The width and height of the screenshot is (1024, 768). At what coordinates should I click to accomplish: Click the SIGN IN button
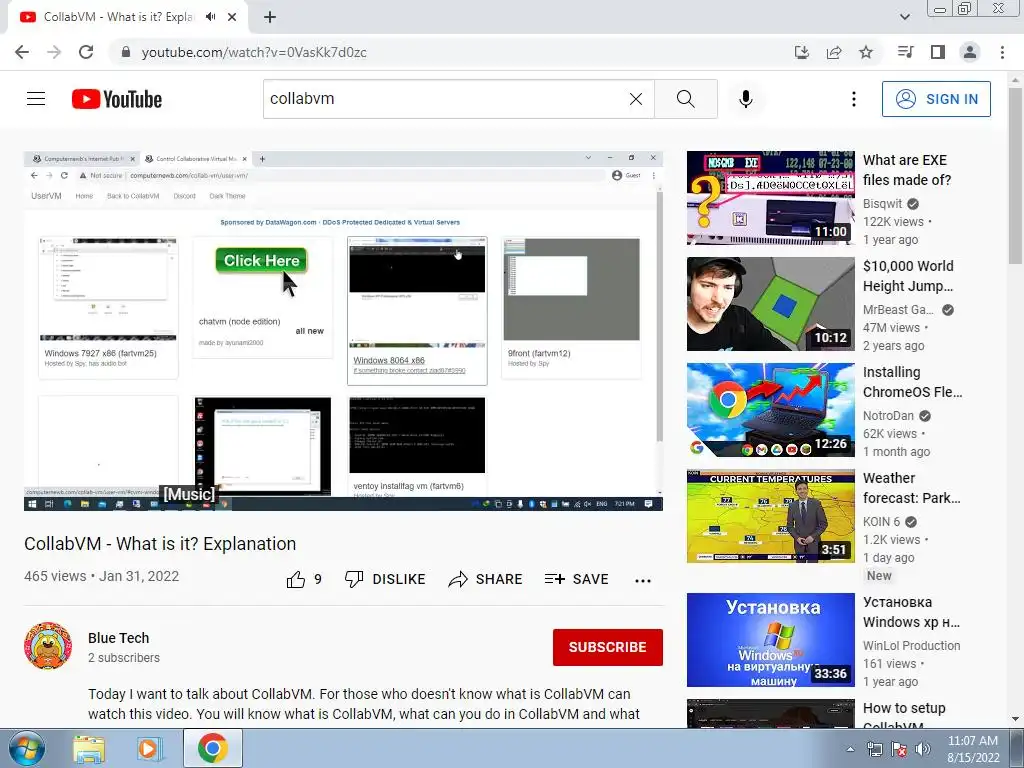tap(936, 99)
